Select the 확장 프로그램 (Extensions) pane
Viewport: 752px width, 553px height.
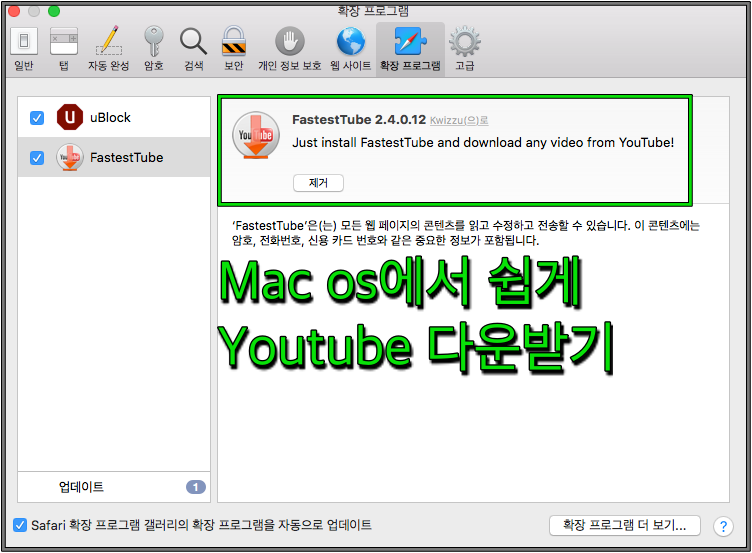(410, 49)
